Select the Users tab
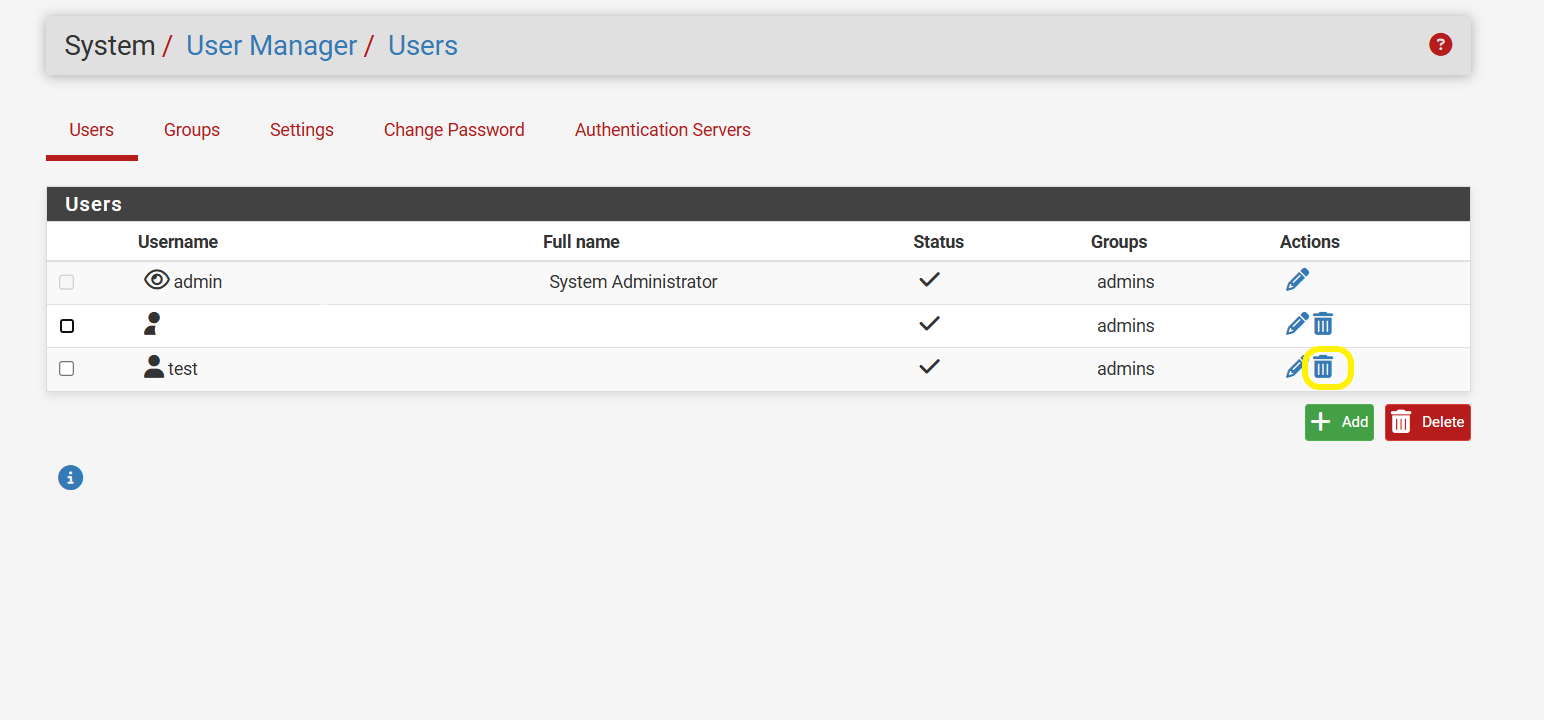 tap(91, 130)
